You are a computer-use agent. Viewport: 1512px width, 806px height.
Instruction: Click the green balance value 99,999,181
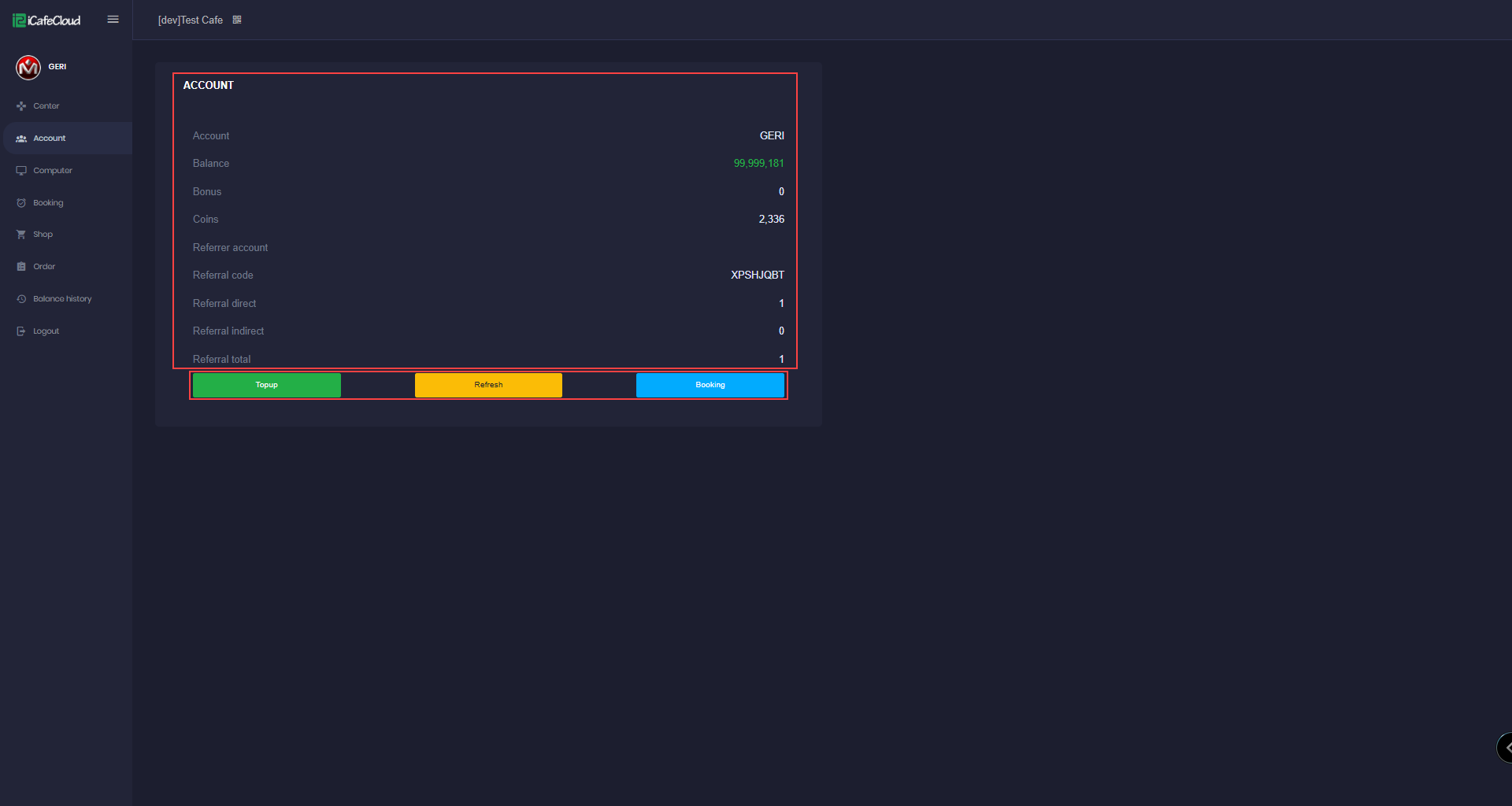coord(759,164)
